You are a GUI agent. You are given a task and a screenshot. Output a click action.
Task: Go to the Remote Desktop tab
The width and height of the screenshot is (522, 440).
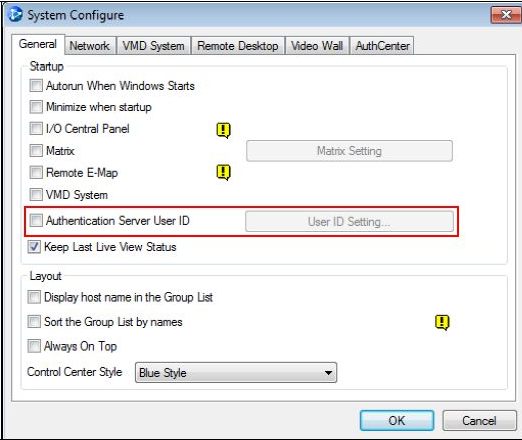pos(238,46)
